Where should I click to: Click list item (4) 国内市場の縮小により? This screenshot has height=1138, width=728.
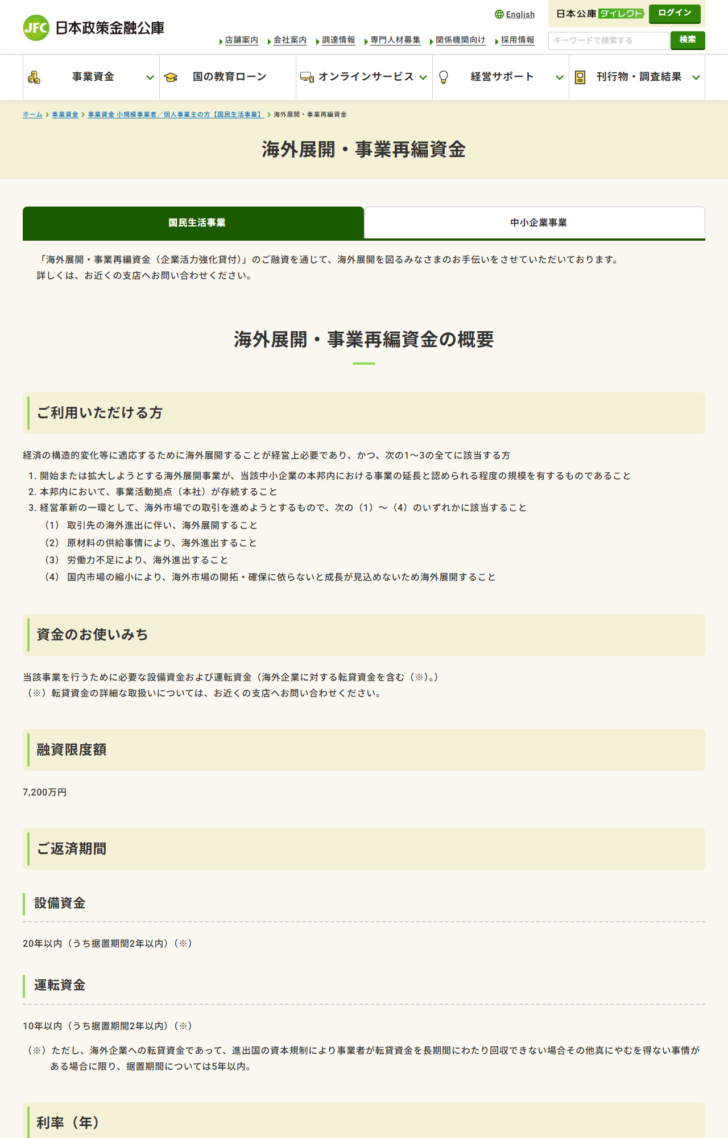click(270, 578)
